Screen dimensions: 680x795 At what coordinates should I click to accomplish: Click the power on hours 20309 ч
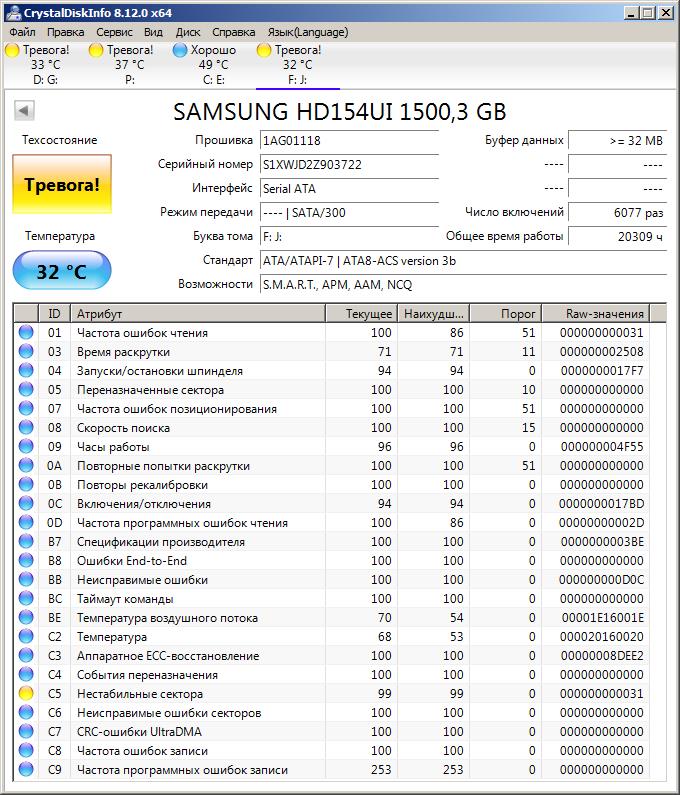[x=617, y=237]
